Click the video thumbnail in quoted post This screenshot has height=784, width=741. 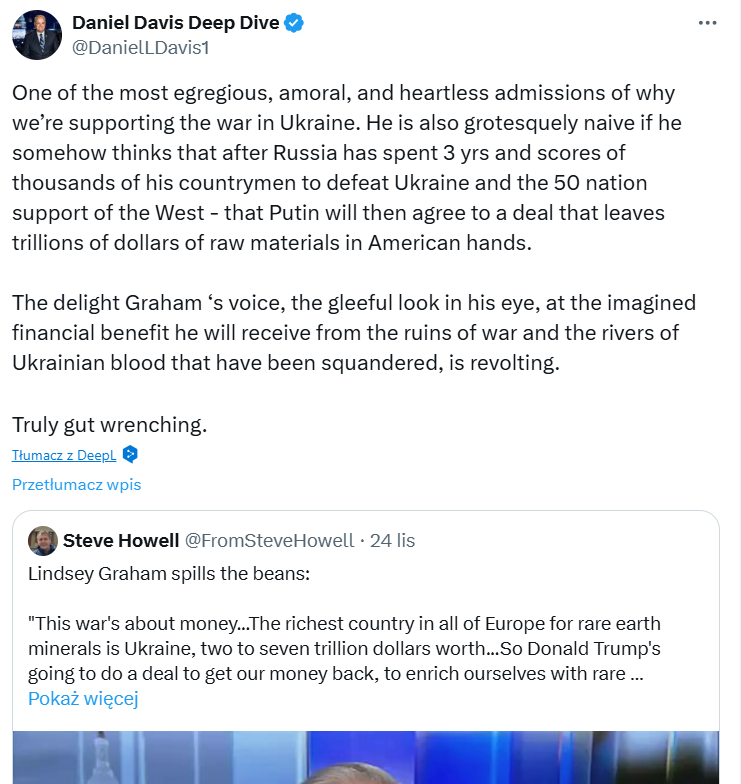366,757
